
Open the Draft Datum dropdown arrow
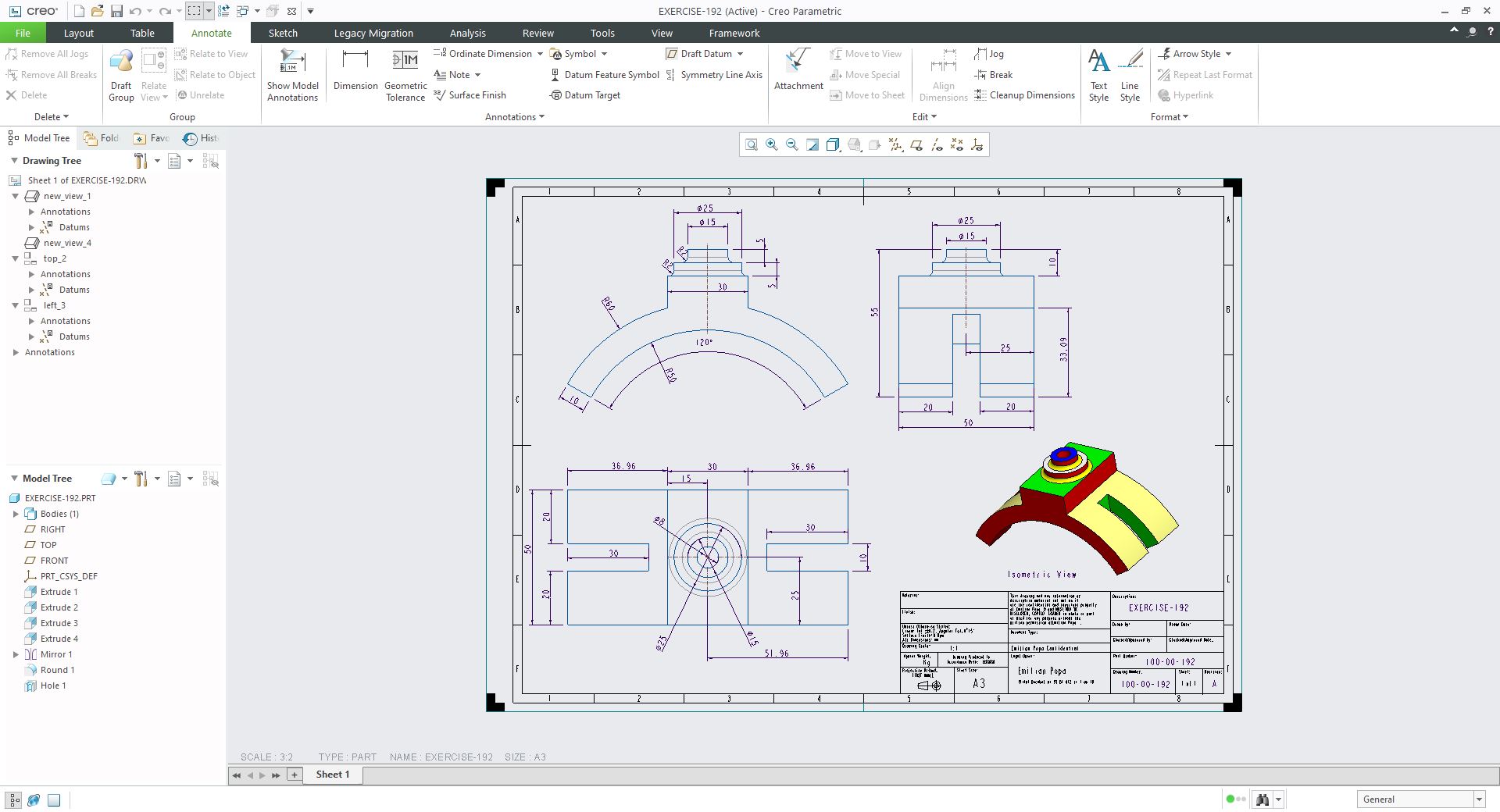tap(740, 54)
